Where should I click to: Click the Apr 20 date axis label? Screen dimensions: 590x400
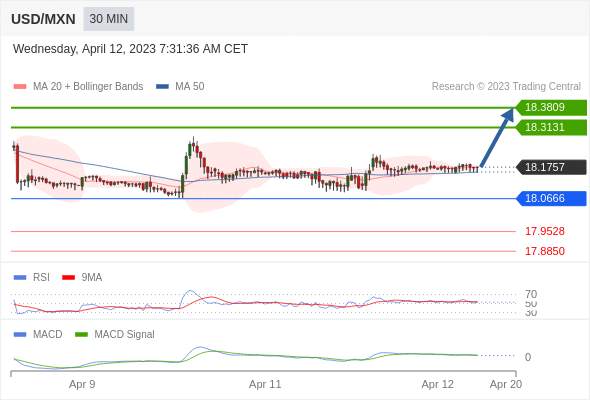pyautogui.click(x=506, y=385)
